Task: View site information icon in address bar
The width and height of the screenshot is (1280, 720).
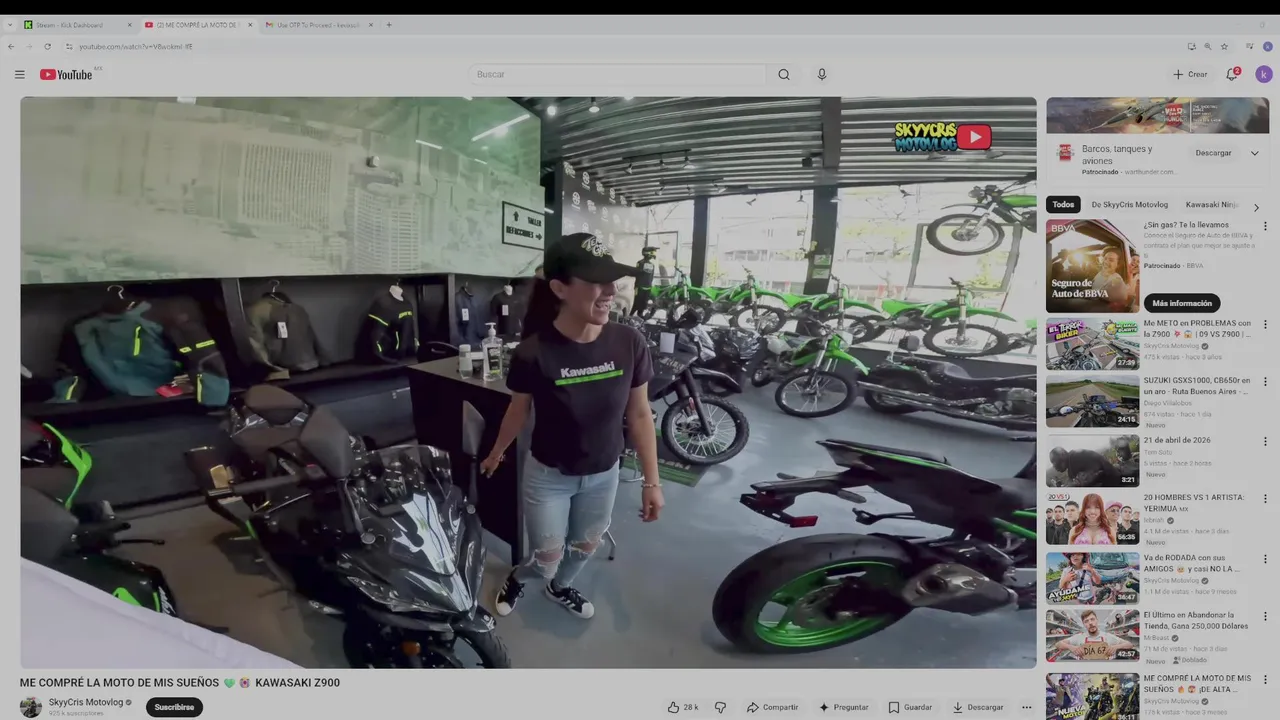Action: pos(69,46)
